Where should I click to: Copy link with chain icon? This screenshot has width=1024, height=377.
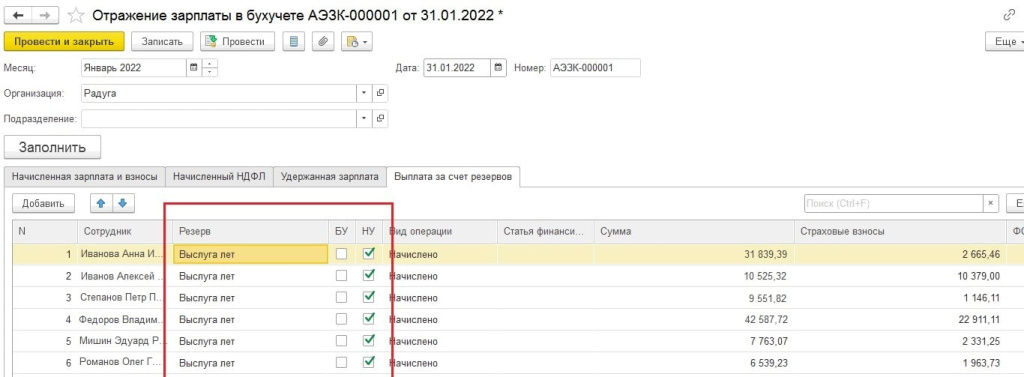pos(1009,15)
